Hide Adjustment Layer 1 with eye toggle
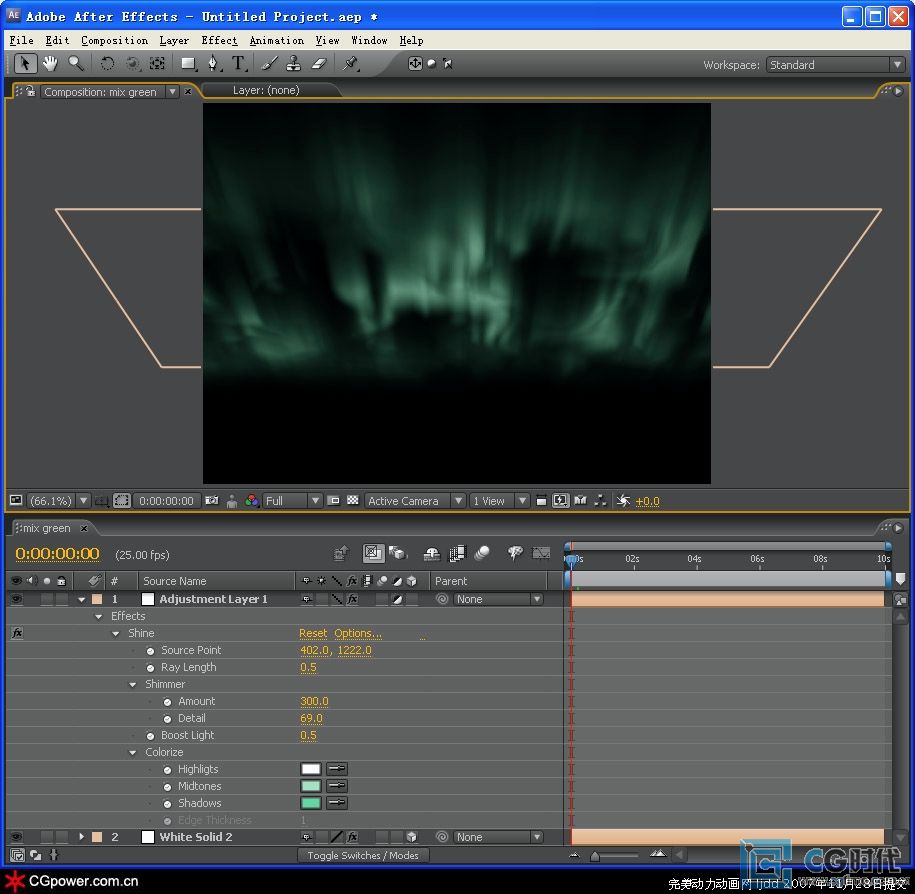Screen dimensions: 915x894 [x=16, y=599]
